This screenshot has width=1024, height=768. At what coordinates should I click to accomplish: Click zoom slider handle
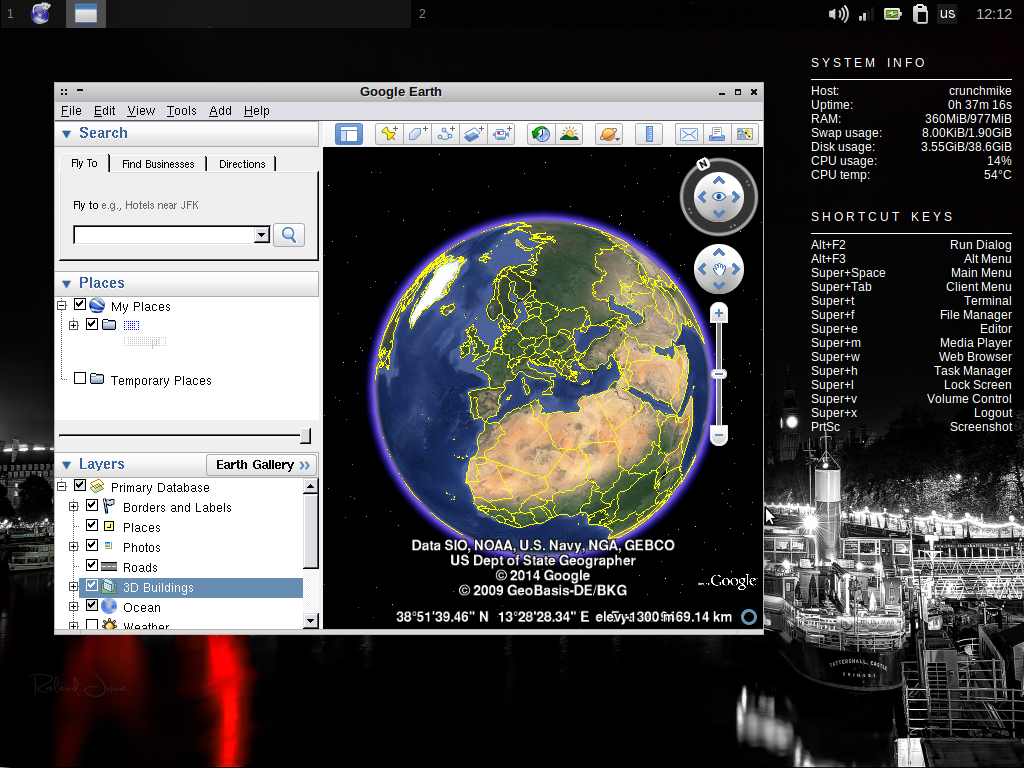[x=718, y=374]
